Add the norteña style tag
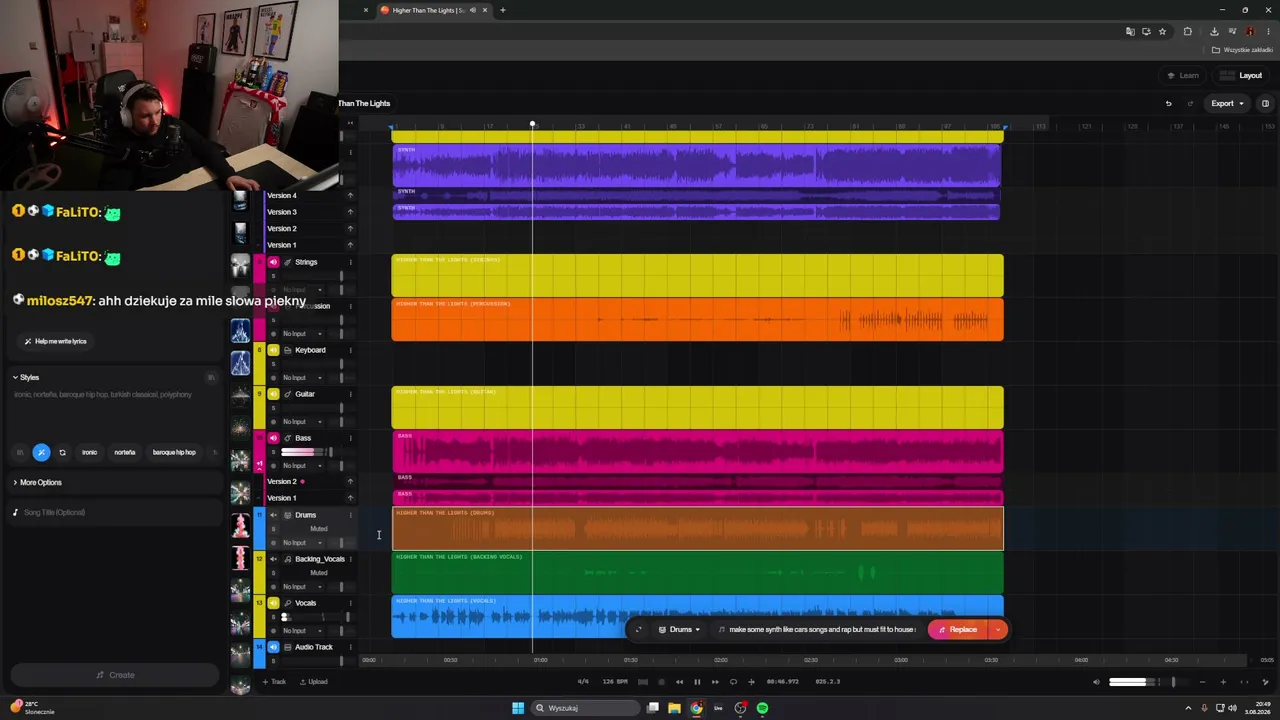The width and height of the screenshot is (1280, 720). coord(125,453)
